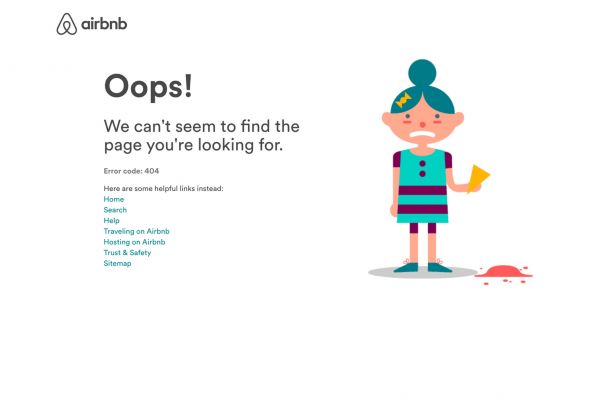This screenshot has width=600, height=413.
Task: Open the Sitemap link
Action: [117, 263]
